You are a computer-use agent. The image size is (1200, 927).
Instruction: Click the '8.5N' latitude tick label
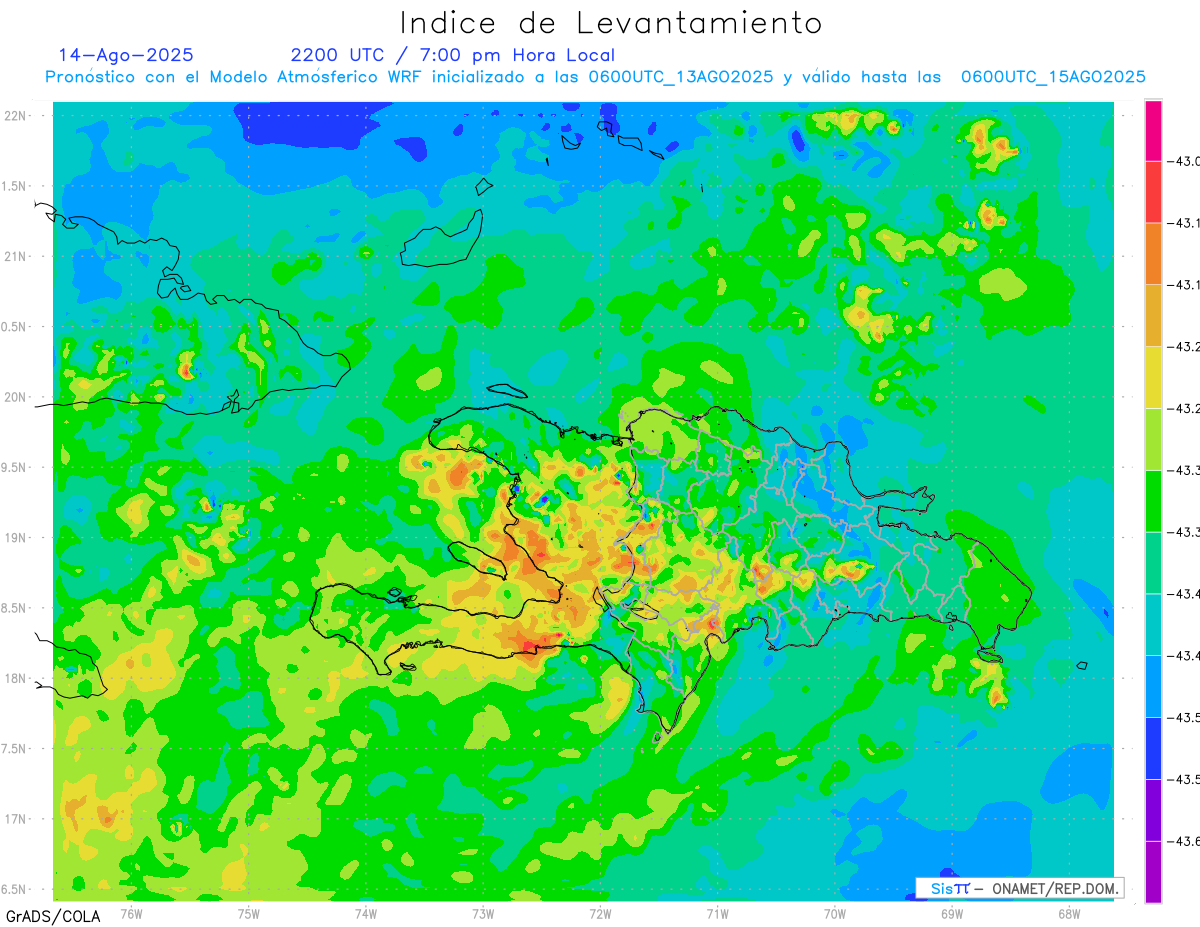click(x=14, y=608)
